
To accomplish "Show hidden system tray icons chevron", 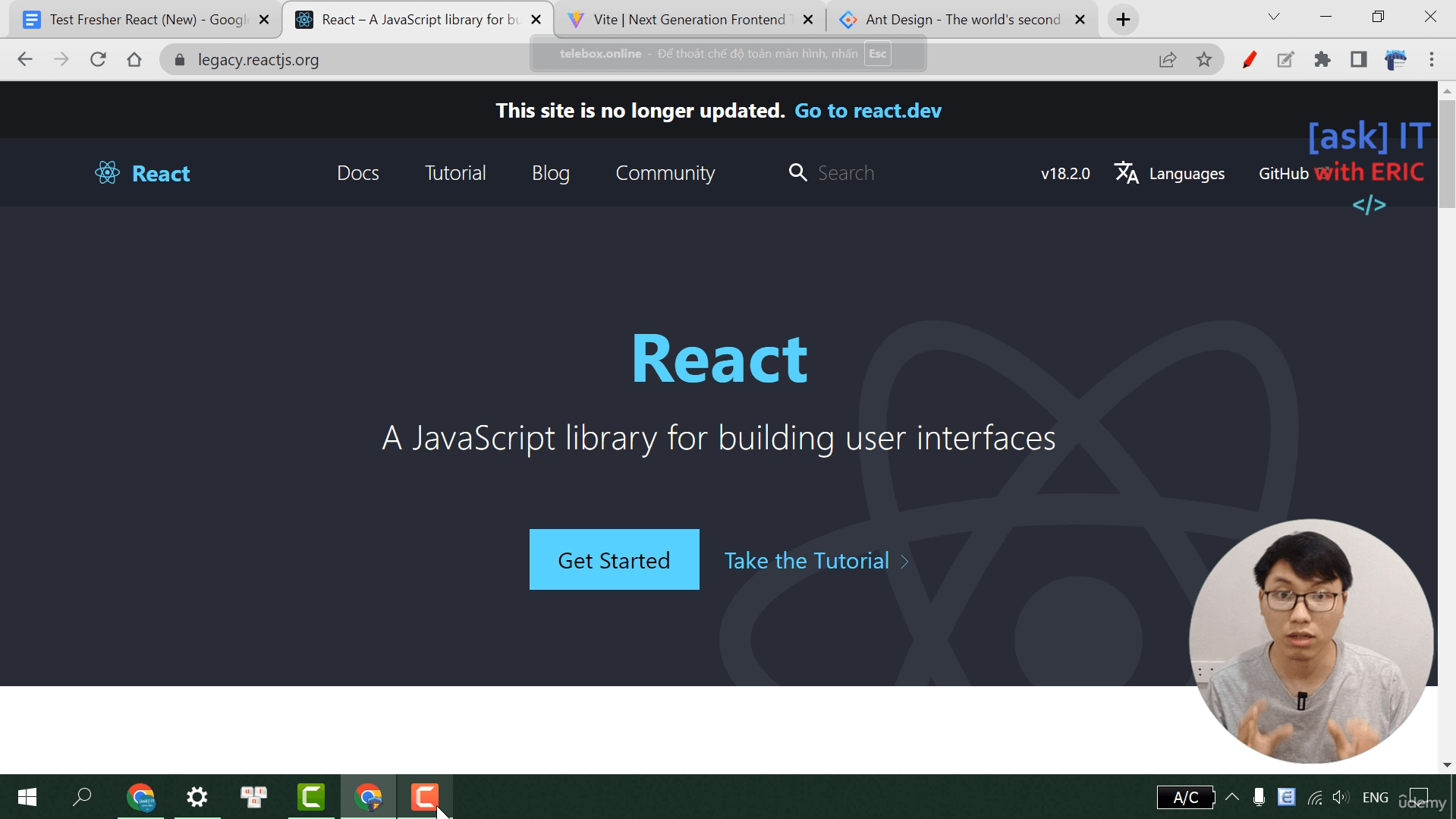I will coord(1232,797).
